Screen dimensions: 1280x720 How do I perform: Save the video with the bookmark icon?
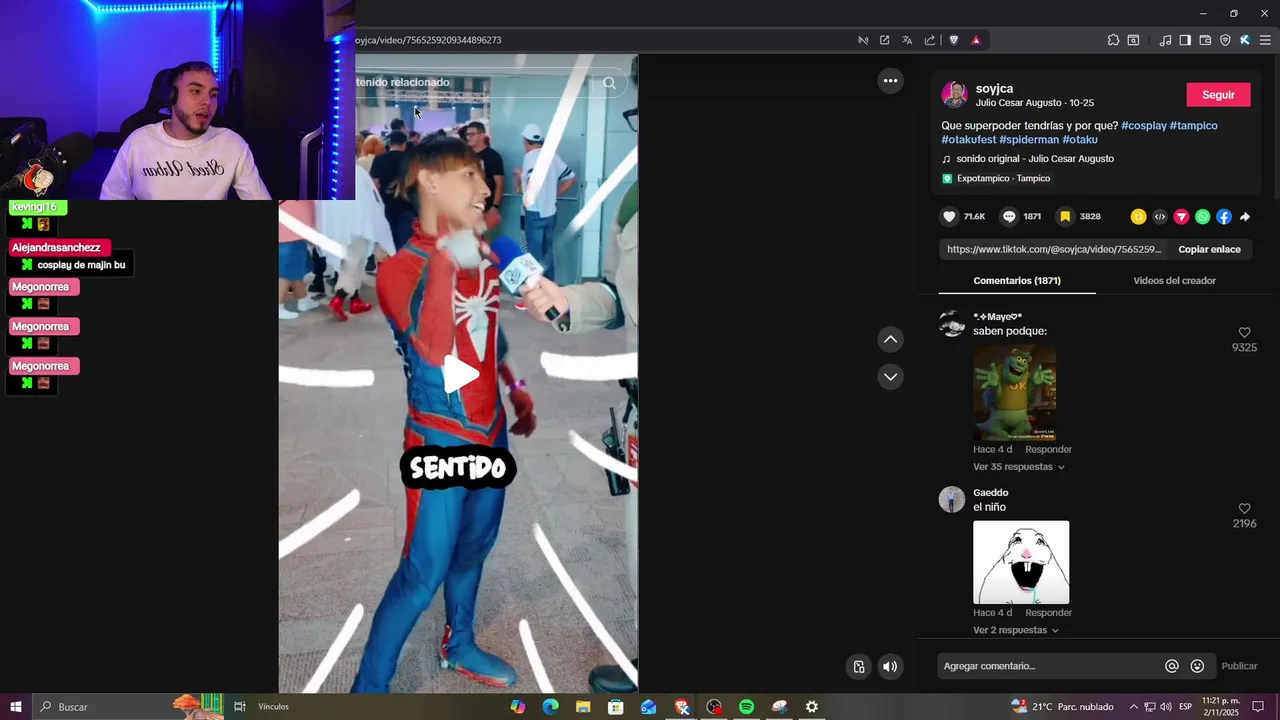coord(1066,216)
